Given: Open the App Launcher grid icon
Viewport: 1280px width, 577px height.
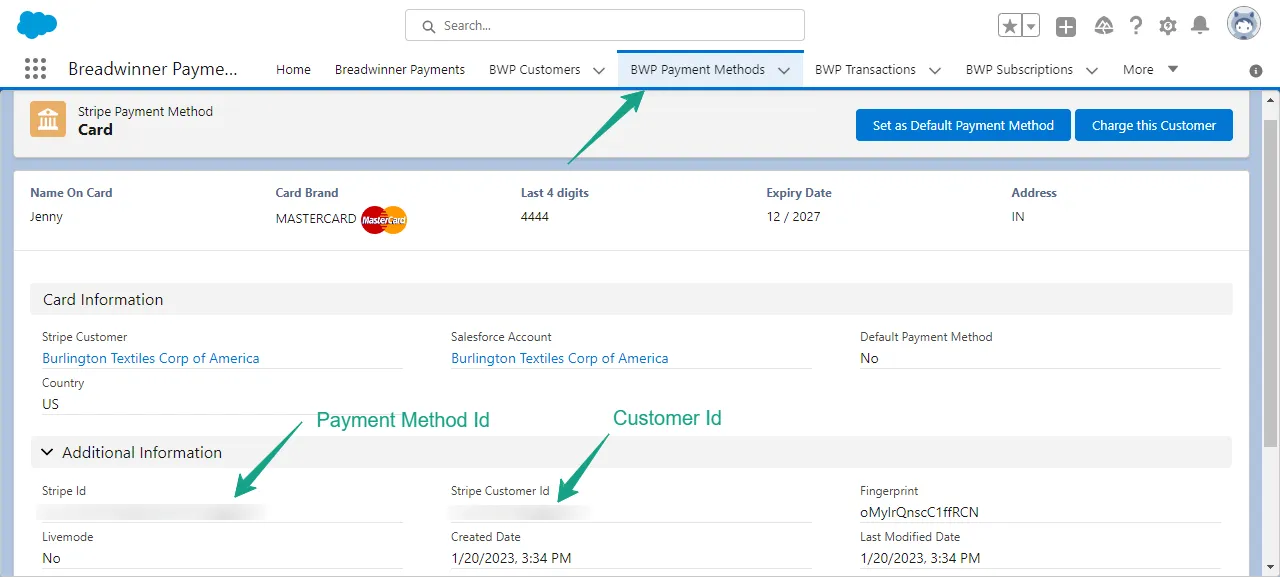Looking at the screenshot, I should (x=35, y=69).
